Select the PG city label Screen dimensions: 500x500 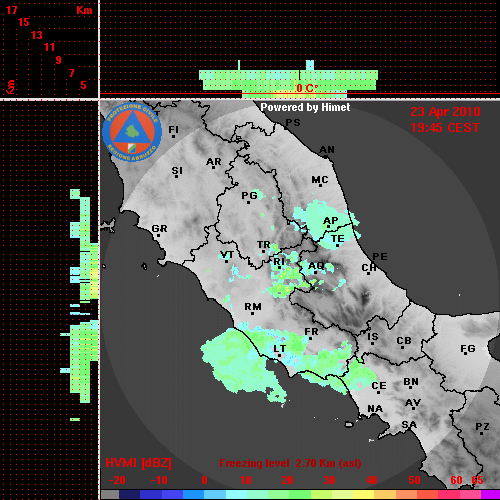tap(249, 196)
